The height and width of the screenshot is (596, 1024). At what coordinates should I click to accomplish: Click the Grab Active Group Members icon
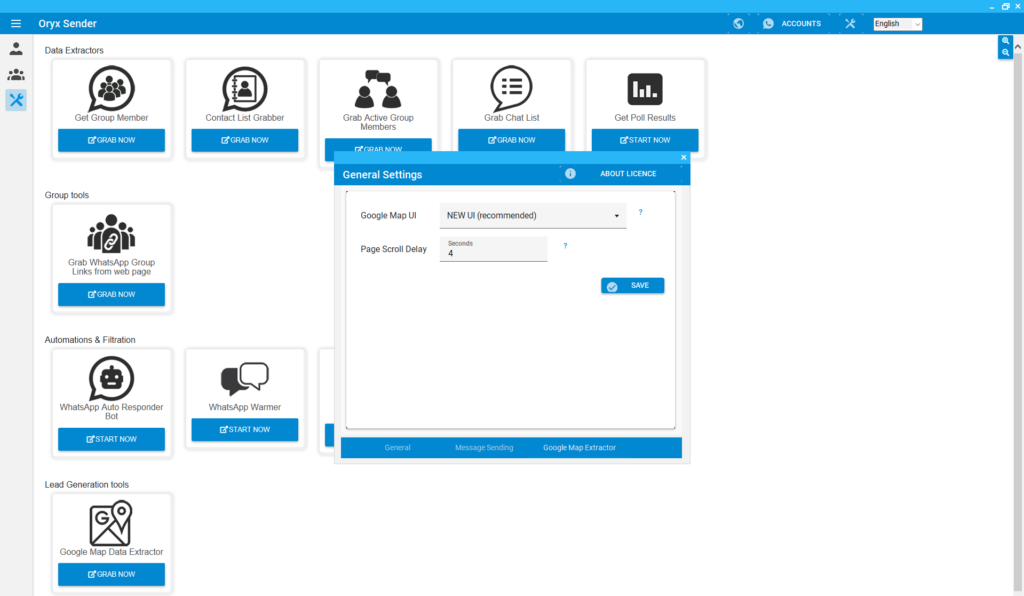click(378, 89)
